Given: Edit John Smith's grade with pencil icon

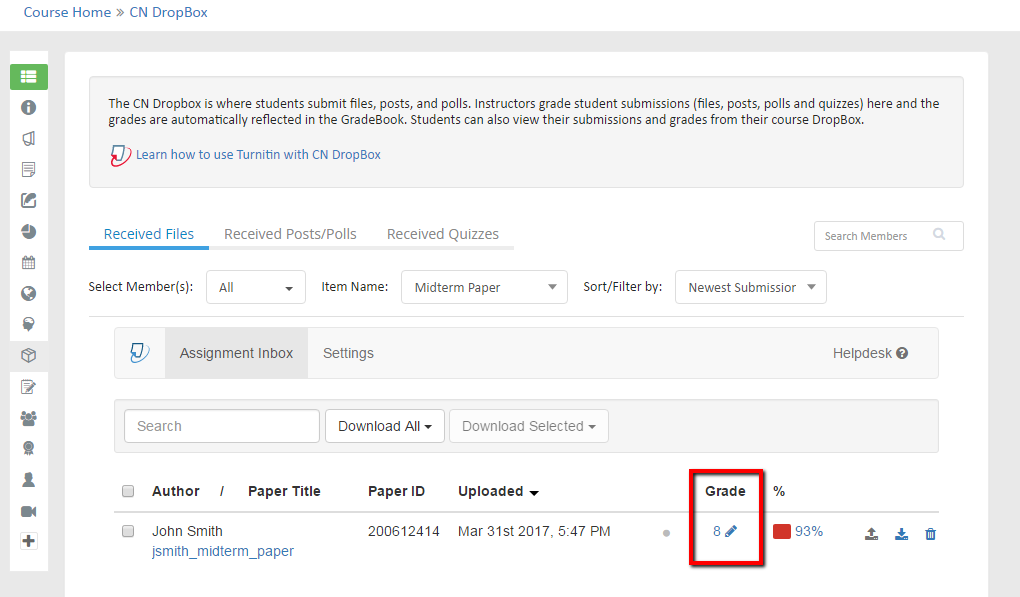Looking at the screenshot, I should tap(731, 531).
